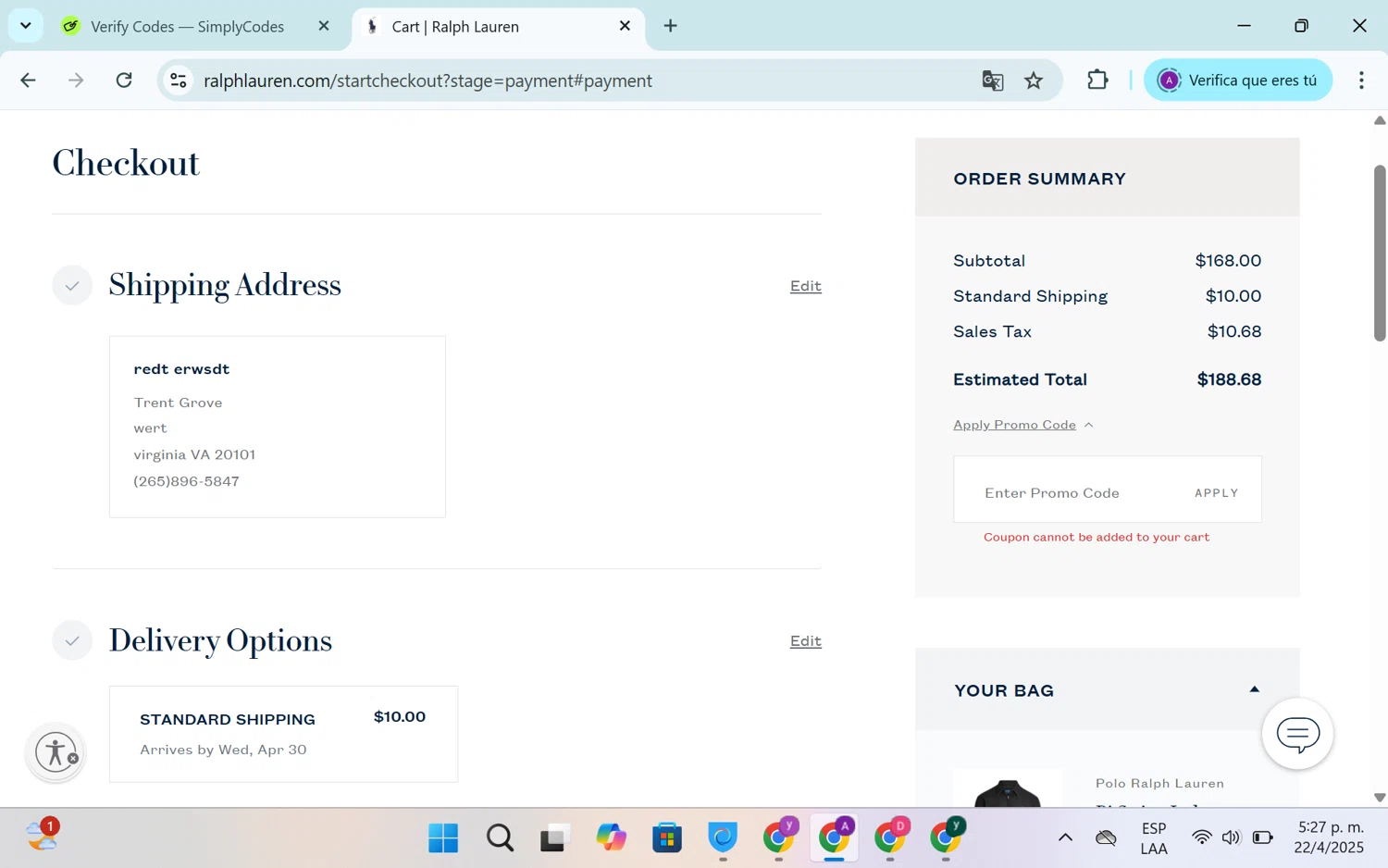Click Shipping Address completed checkmark

72,285
